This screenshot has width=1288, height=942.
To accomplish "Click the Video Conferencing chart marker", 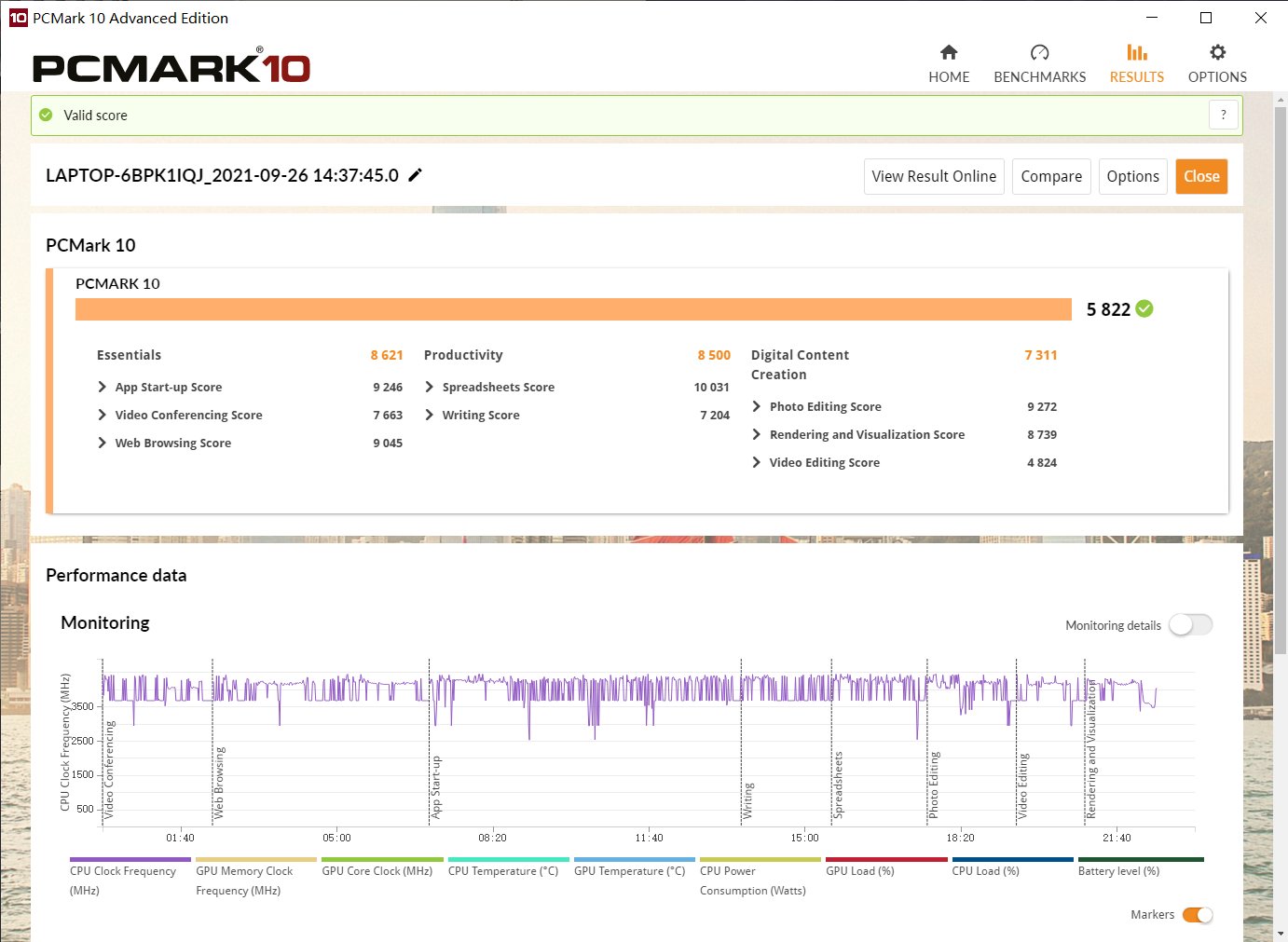I will [x=109, y=770].
